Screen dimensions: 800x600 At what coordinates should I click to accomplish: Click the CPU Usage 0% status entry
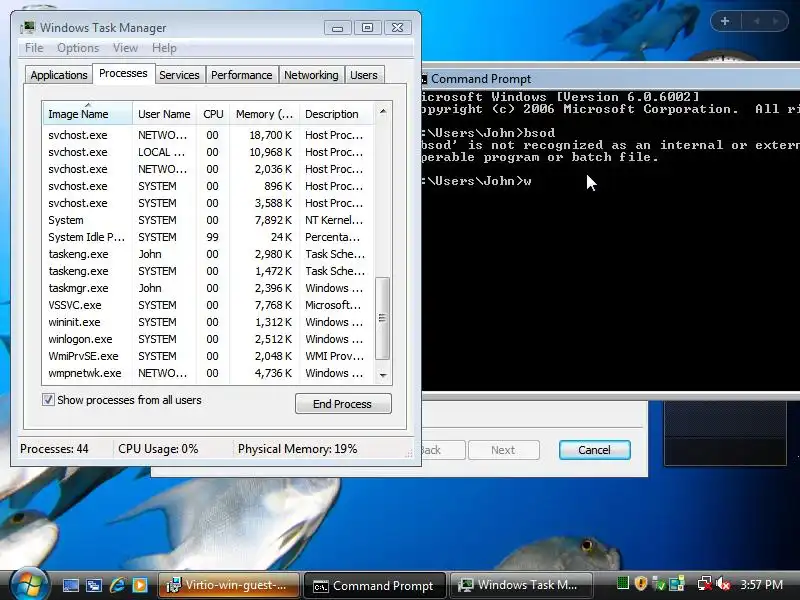(x=158, y=449)
